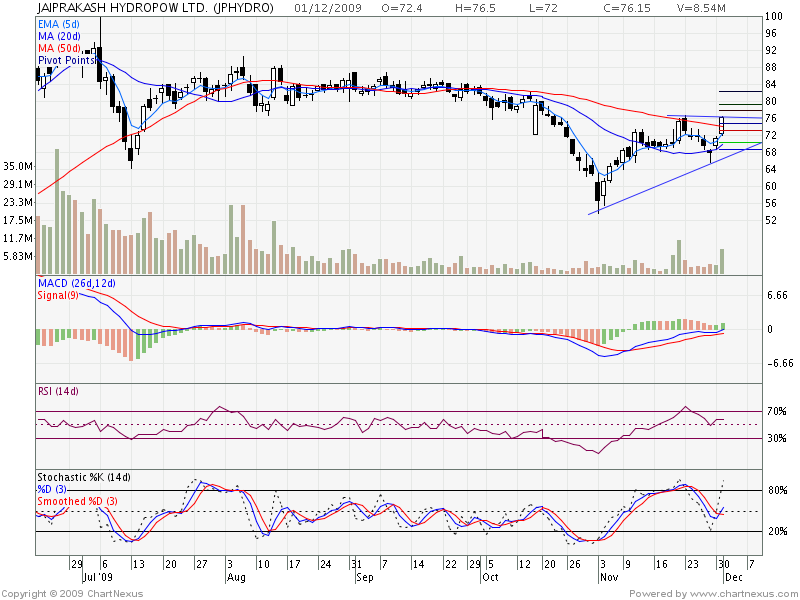Select the H=76.5 high value
This screenshot has width=800, height=600.
pyautogui.click(x=476, y=8)
